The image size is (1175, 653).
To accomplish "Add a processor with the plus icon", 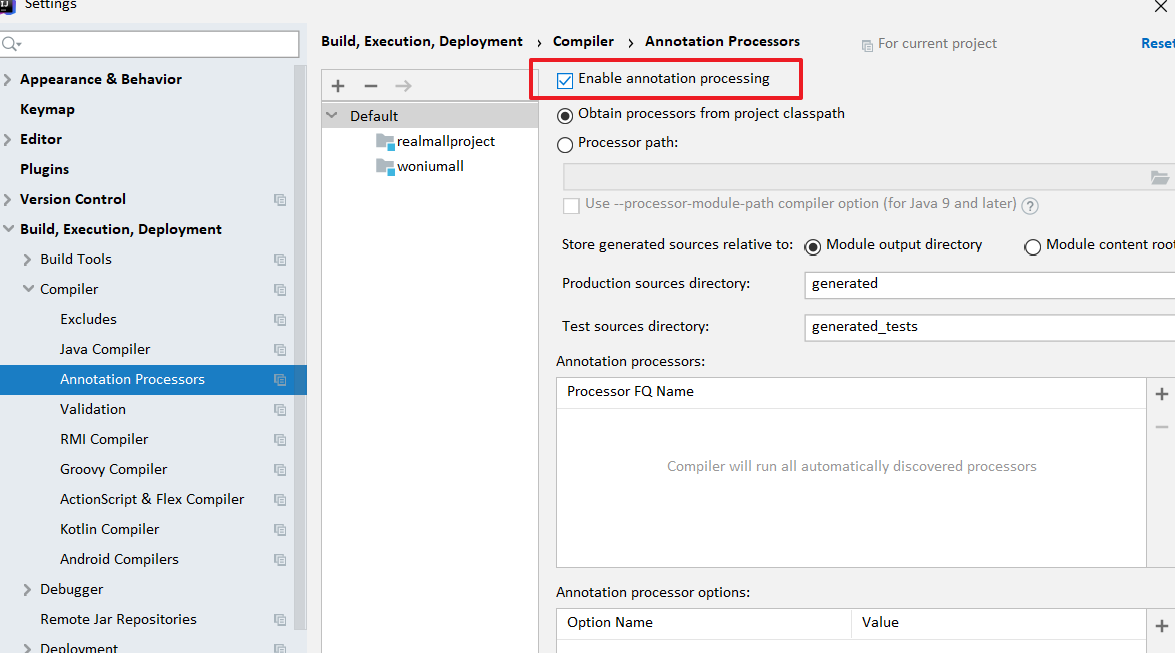I will pyautogui.click(x=1161, y=394).
